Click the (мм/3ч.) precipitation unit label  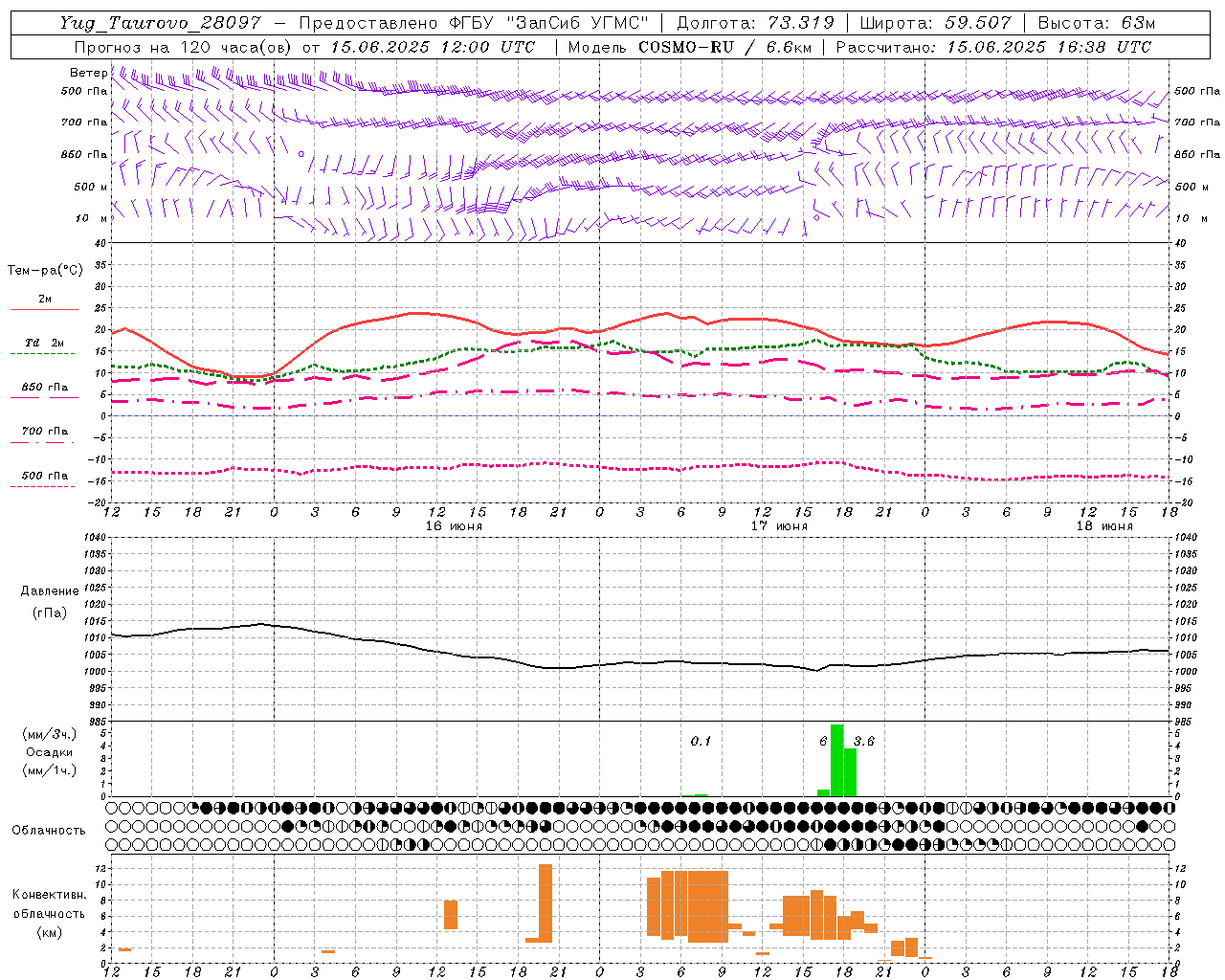49,734
